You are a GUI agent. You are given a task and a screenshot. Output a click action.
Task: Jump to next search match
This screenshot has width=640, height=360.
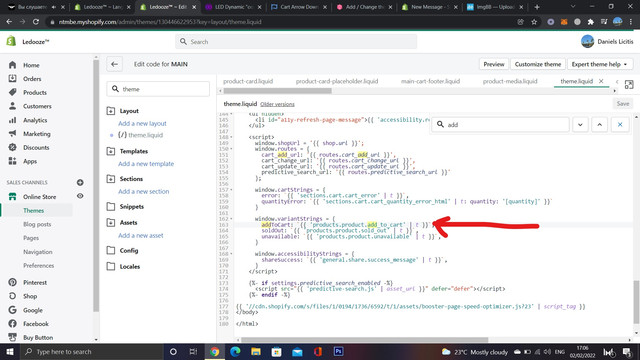[580, 124]
